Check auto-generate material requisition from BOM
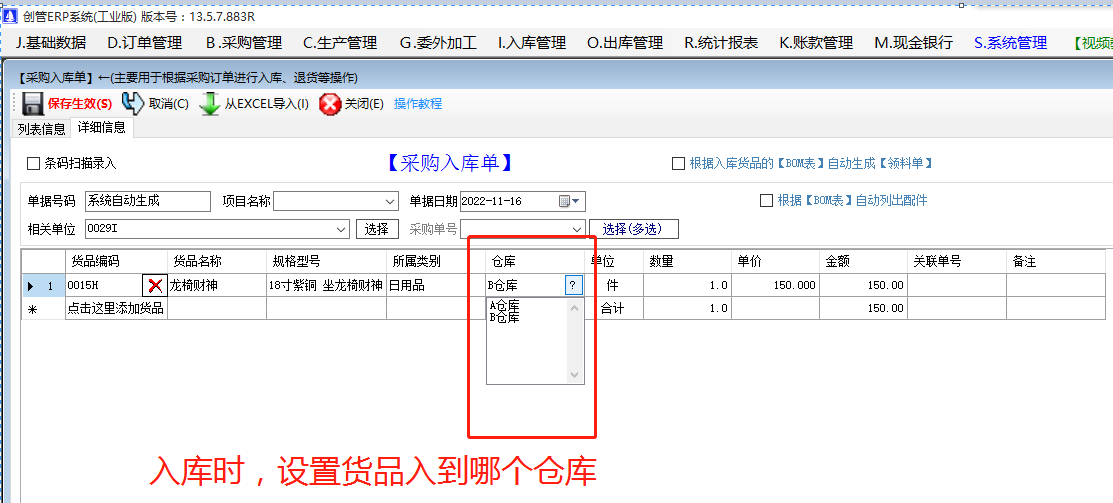 point(679,163)
